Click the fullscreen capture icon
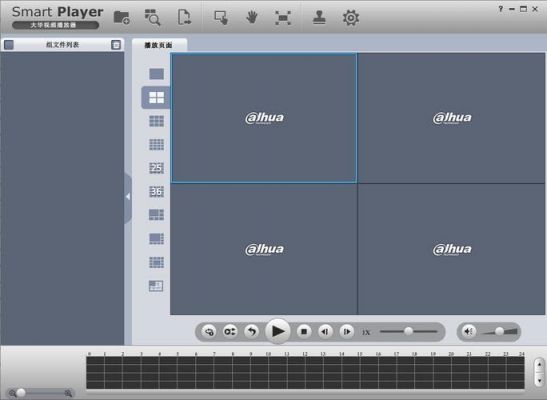 (283, 18)
